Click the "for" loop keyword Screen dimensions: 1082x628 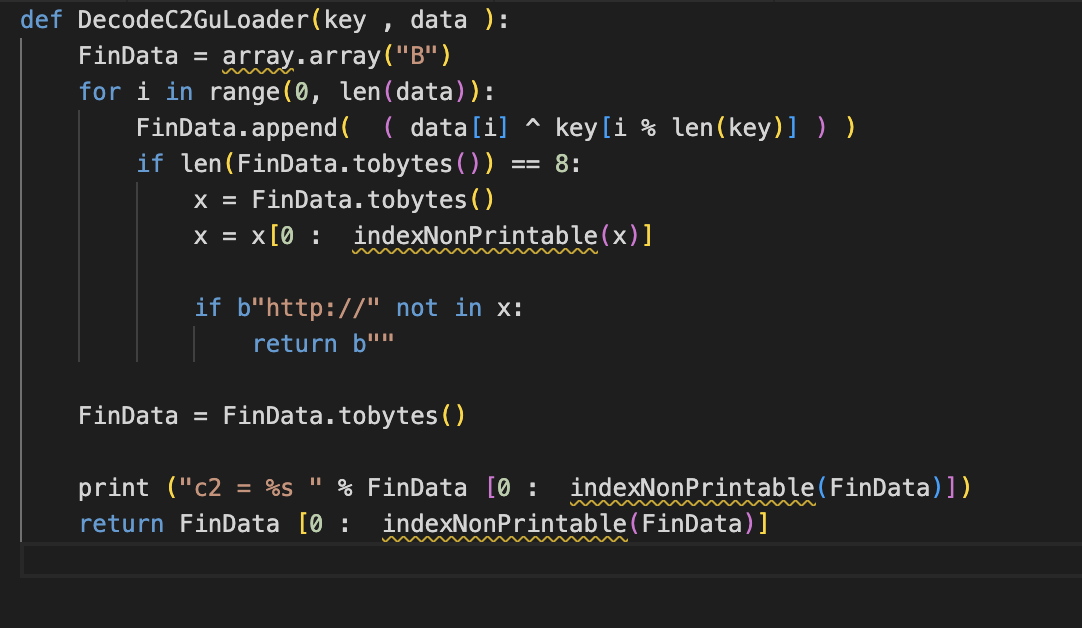tap(99, 92)
